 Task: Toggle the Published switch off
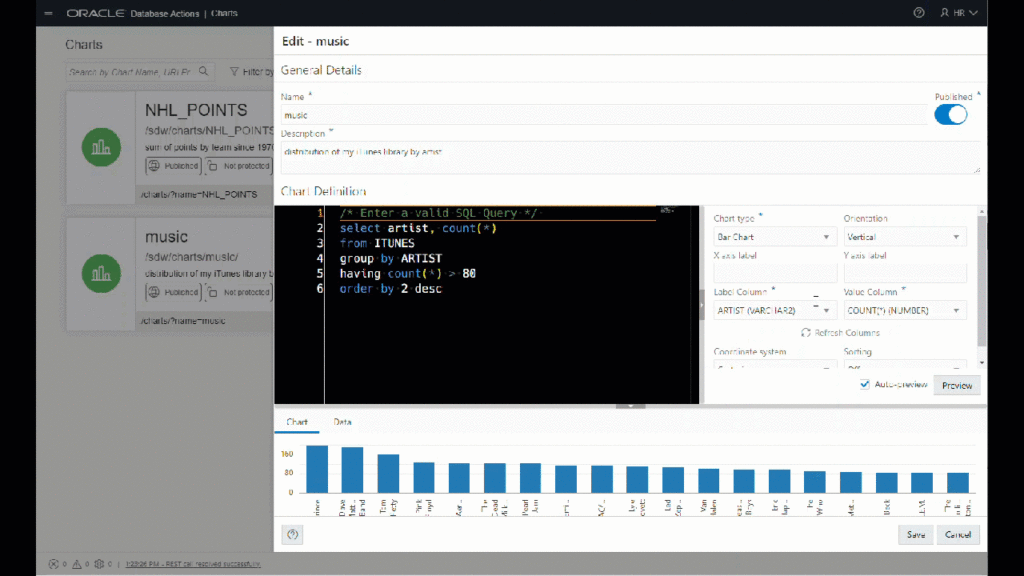tap(950, 114)
